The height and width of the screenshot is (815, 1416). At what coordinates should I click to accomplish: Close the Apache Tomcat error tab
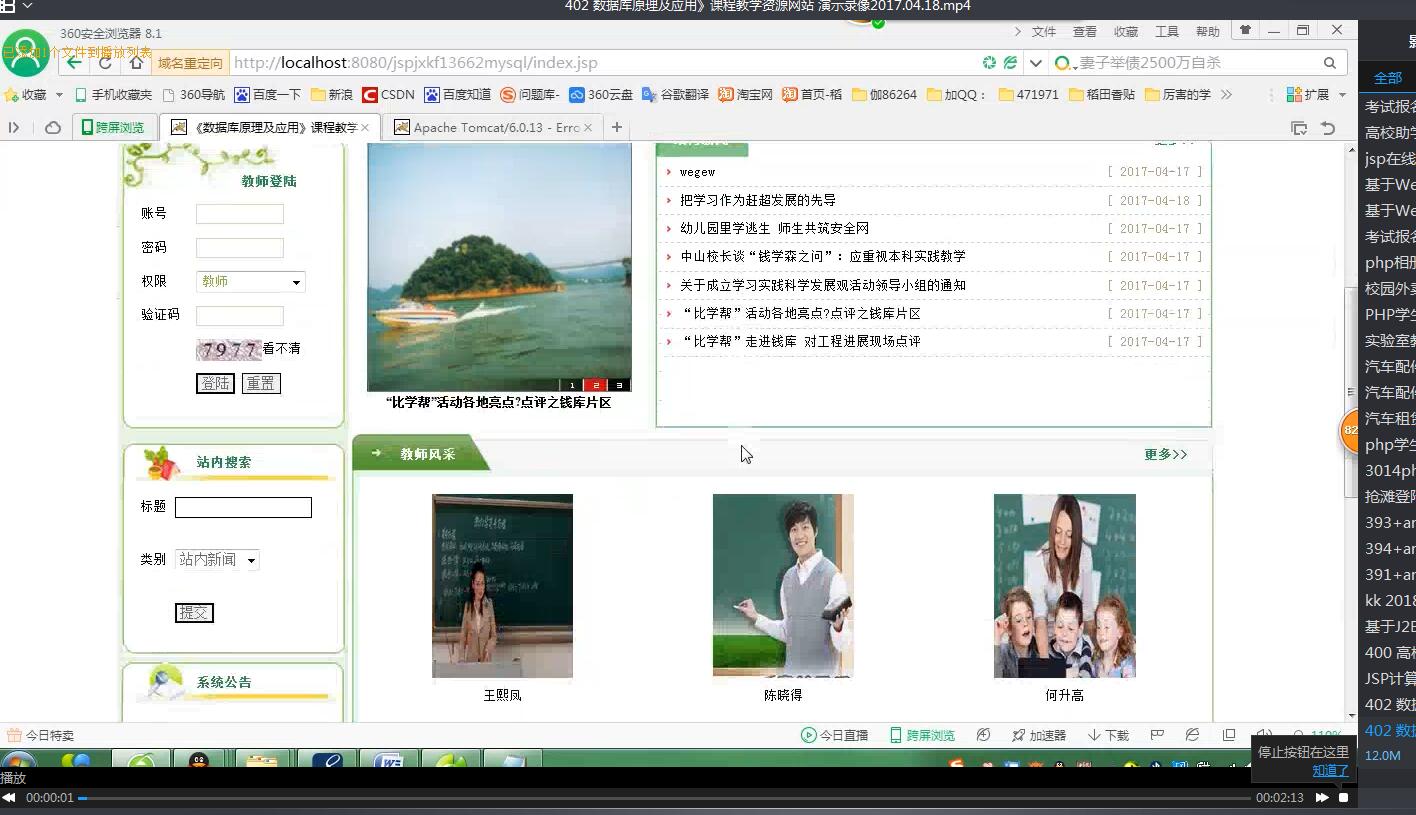[x=588, y=127]
